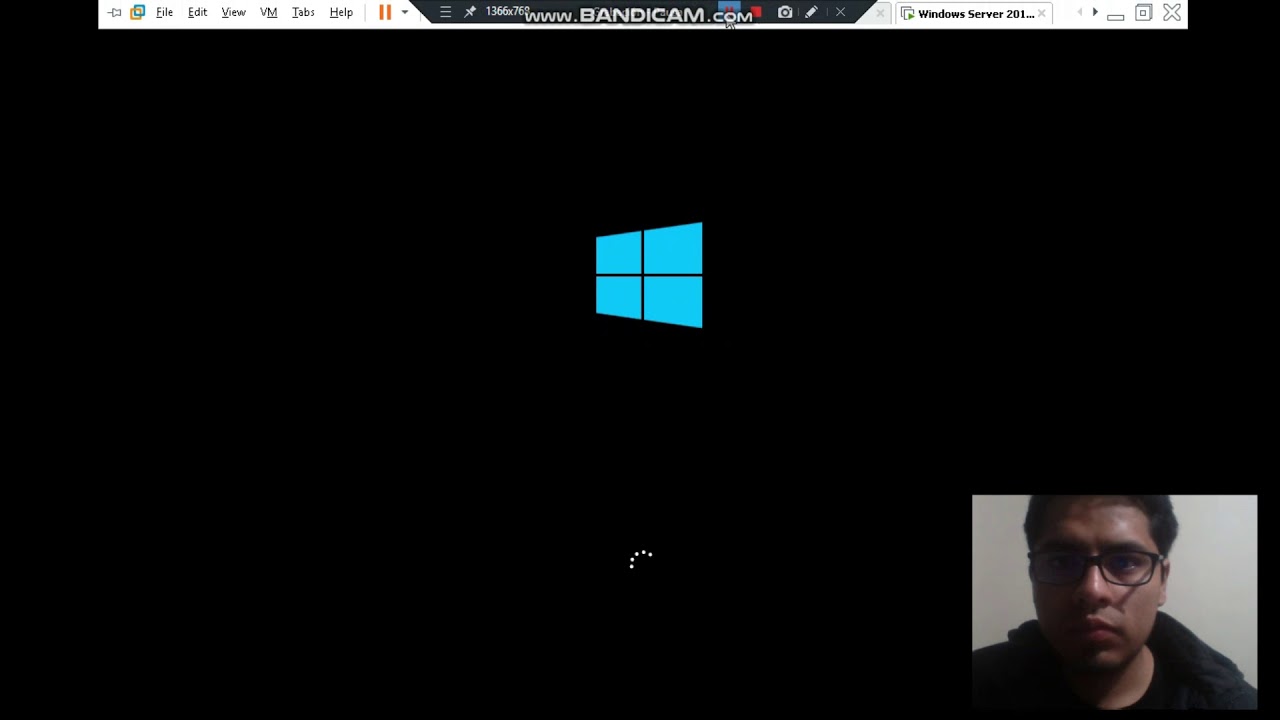Click the VMware Workstation logo icon

tap(138, 13)
